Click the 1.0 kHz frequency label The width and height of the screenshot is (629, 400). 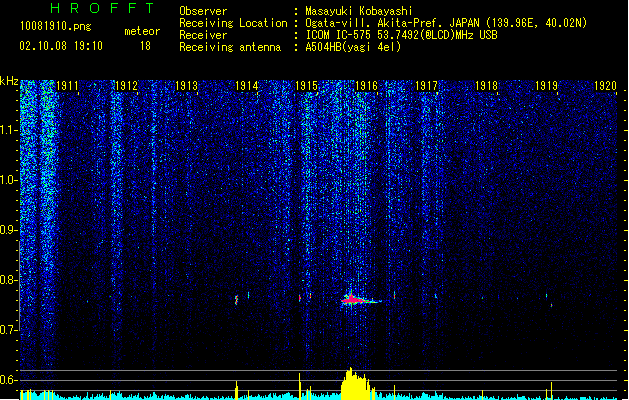tap(8, 180)
